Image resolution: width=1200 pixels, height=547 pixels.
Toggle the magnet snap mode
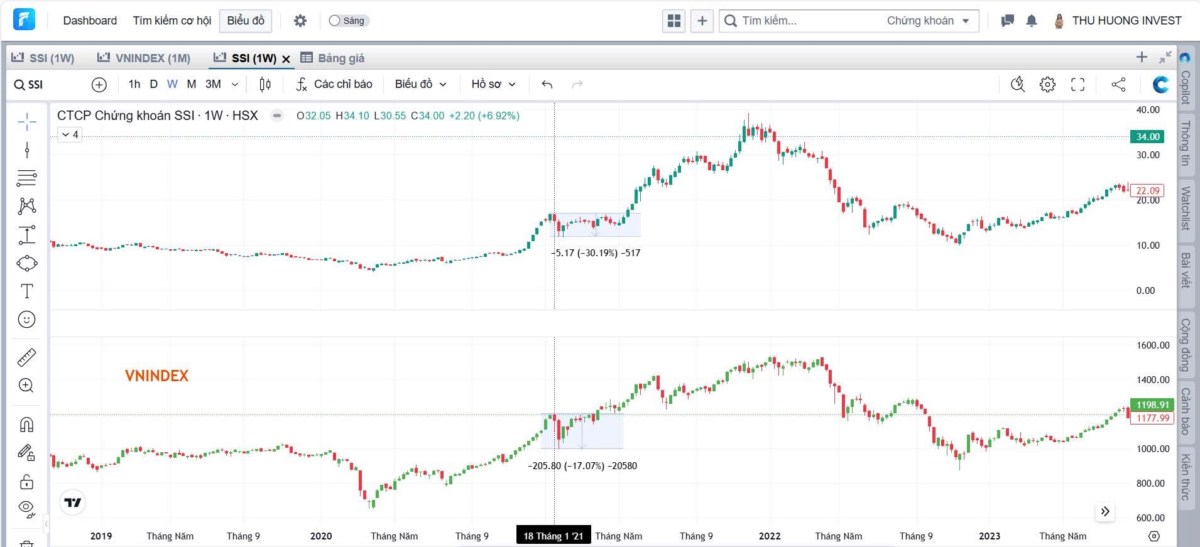27,424
